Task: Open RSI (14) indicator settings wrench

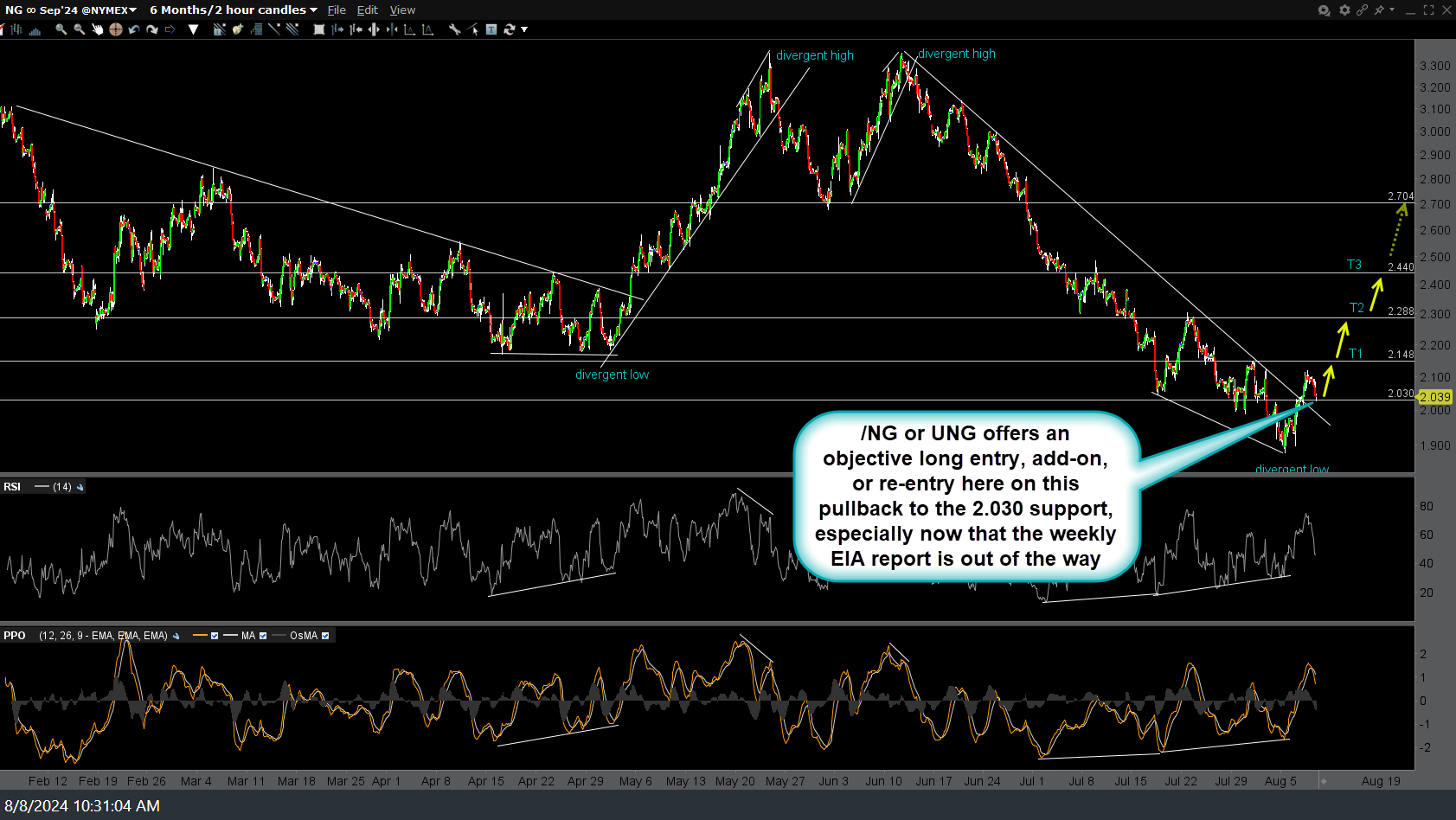Action: coord(80,487)
